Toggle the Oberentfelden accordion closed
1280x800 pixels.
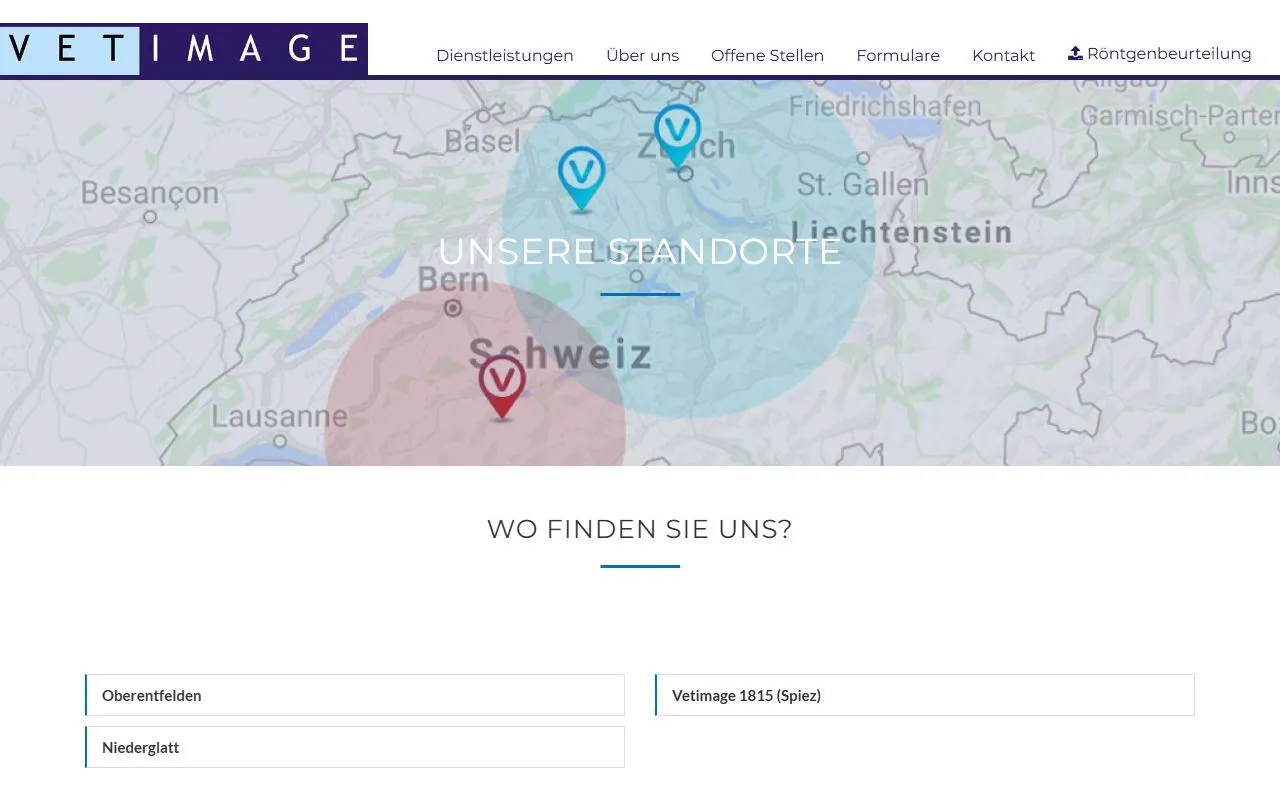(x=355, y=695)
